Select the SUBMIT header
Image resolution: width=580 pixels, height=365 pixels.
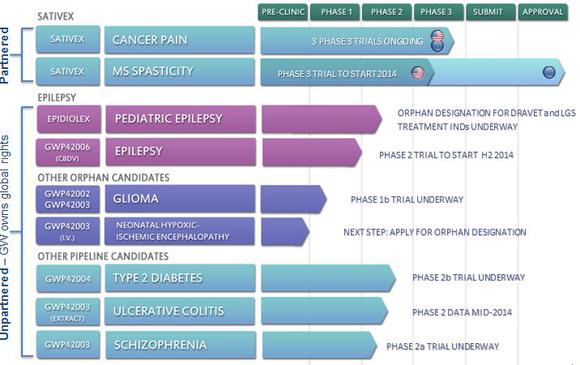click(490, 12)
